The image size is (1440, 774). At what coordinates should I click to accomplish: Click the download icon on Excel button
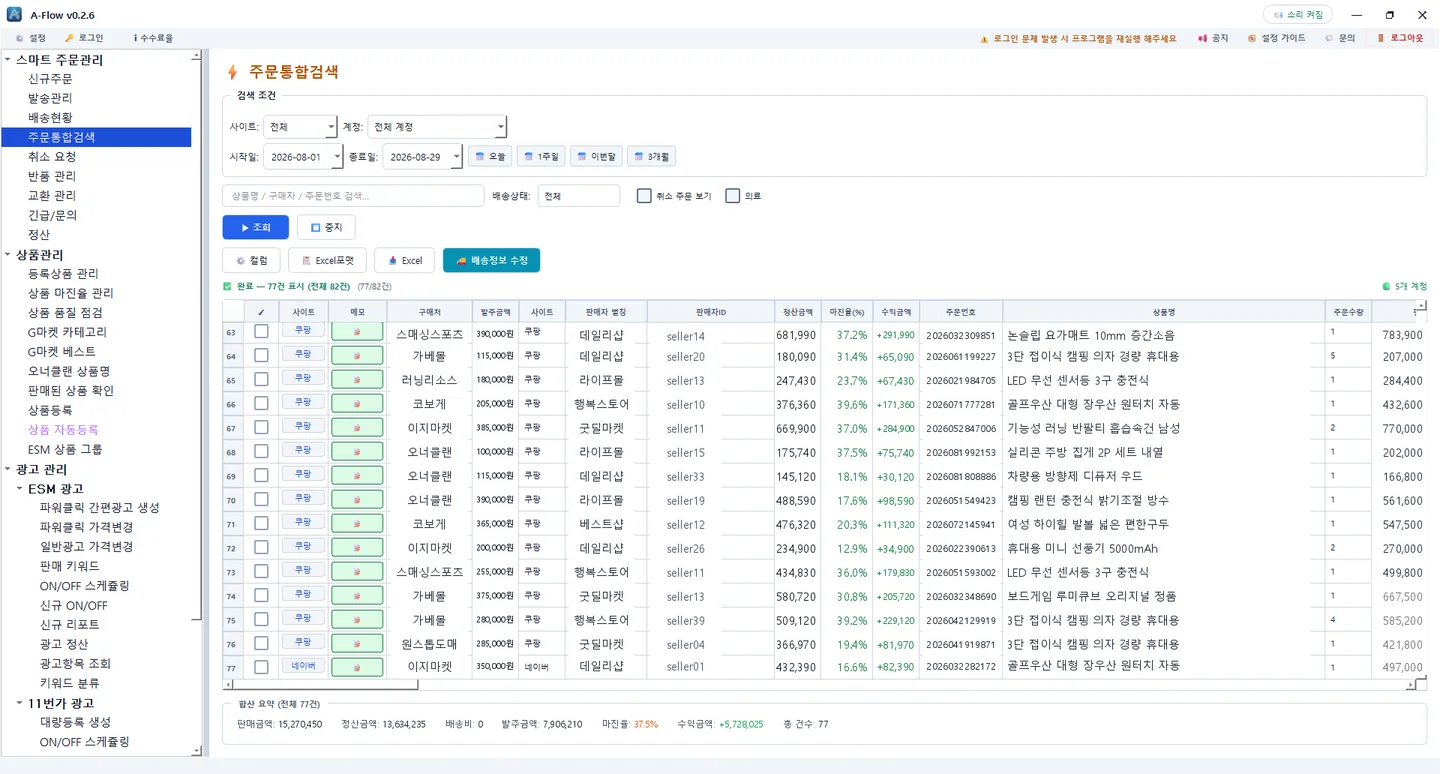[393, 261]
